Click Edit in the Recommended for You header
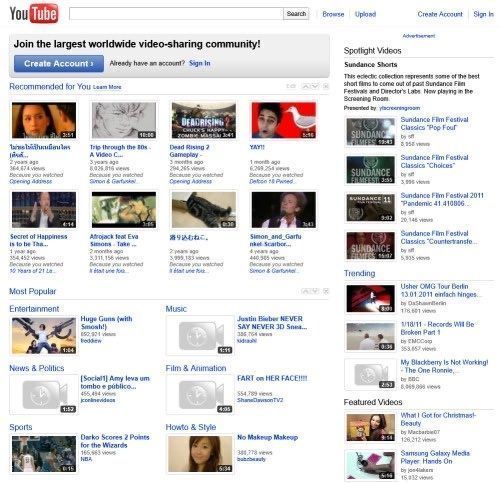500x483 pixels. (291, 86)
